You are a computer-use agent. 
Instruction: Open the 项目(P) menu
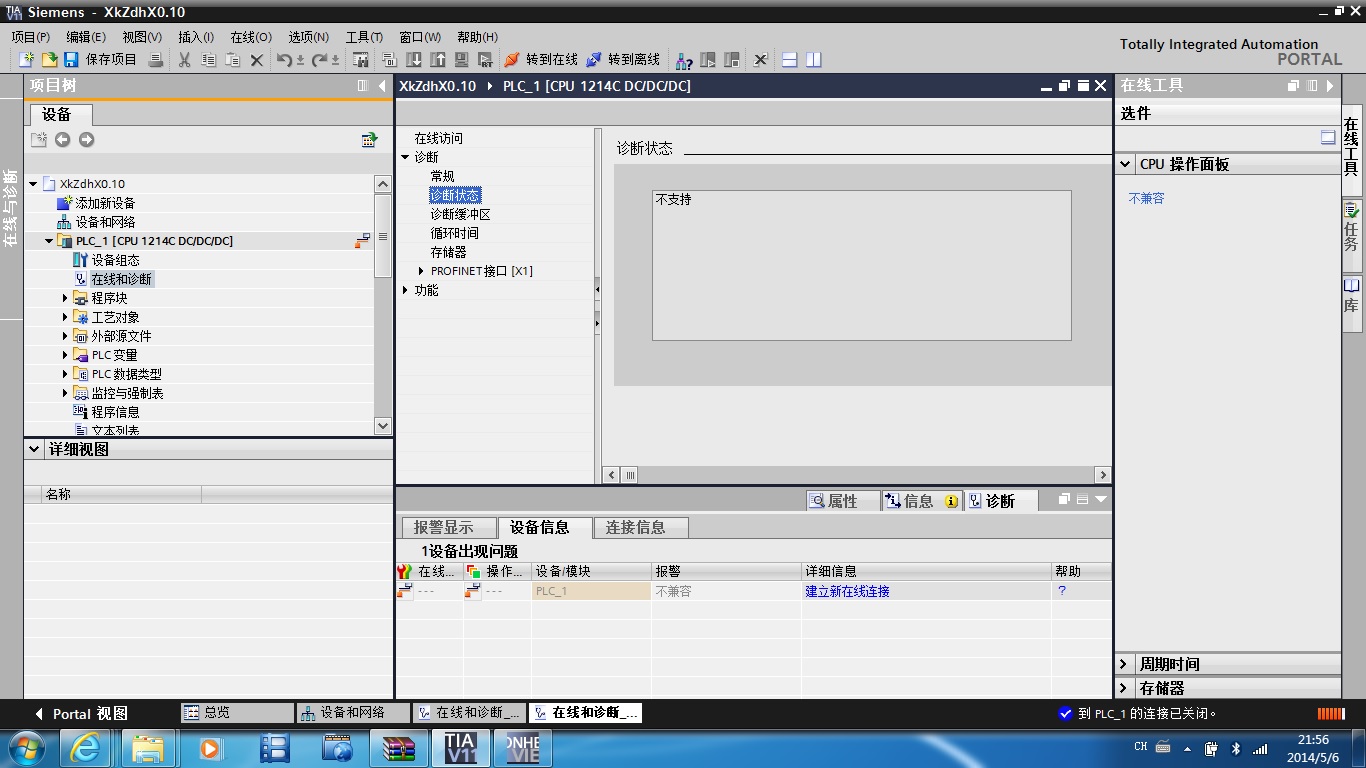point(31,37)
